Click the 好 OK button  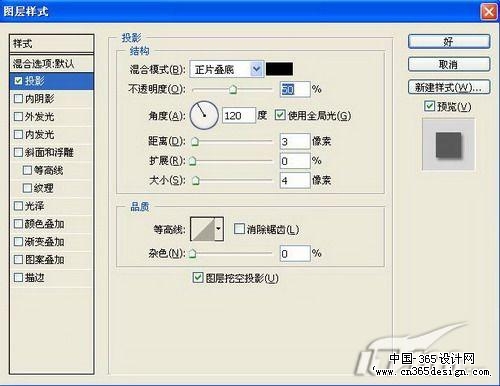(449, 42)
